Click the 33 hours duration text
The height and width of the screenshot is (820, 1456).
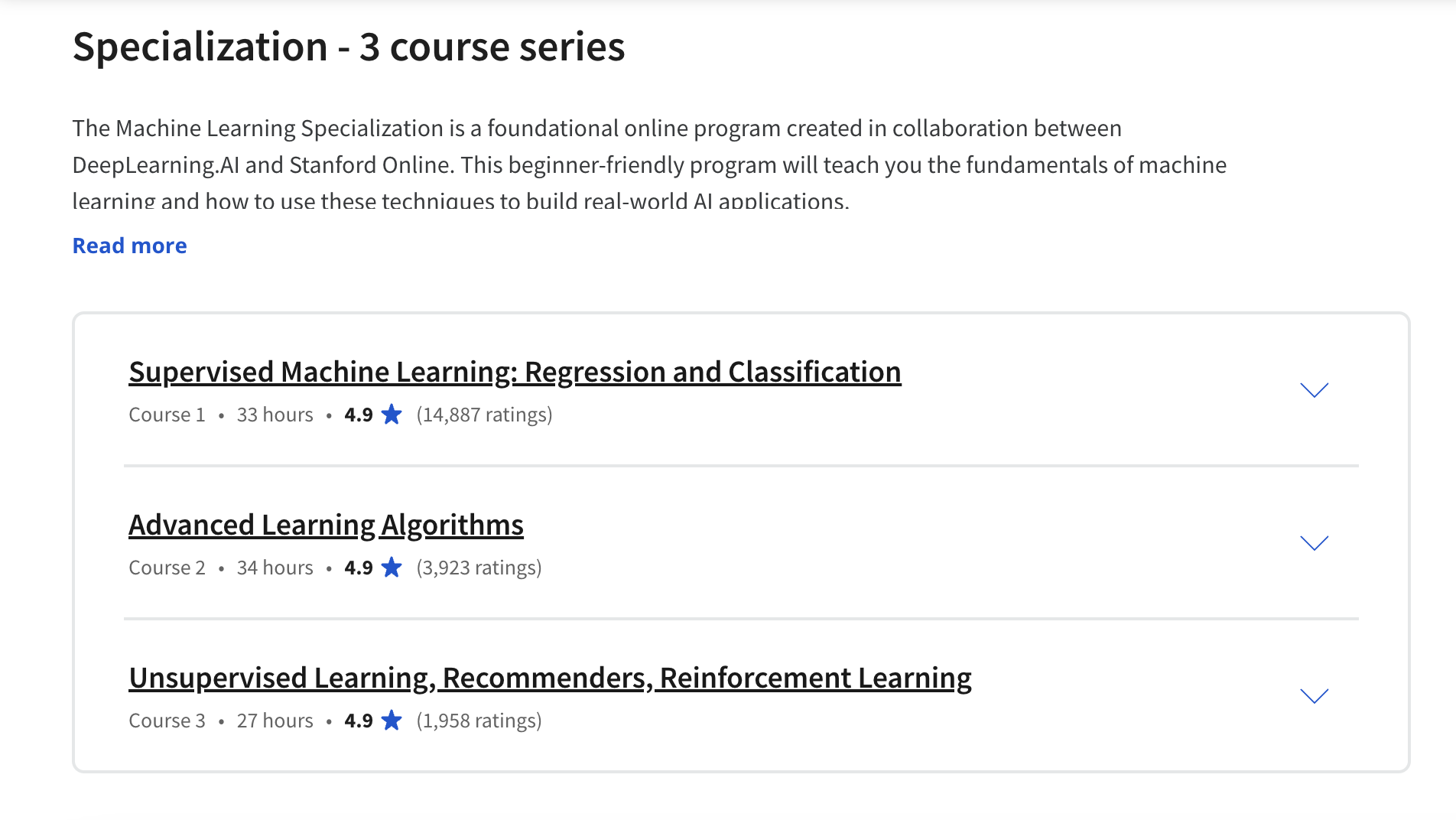[x=274, y=414]
